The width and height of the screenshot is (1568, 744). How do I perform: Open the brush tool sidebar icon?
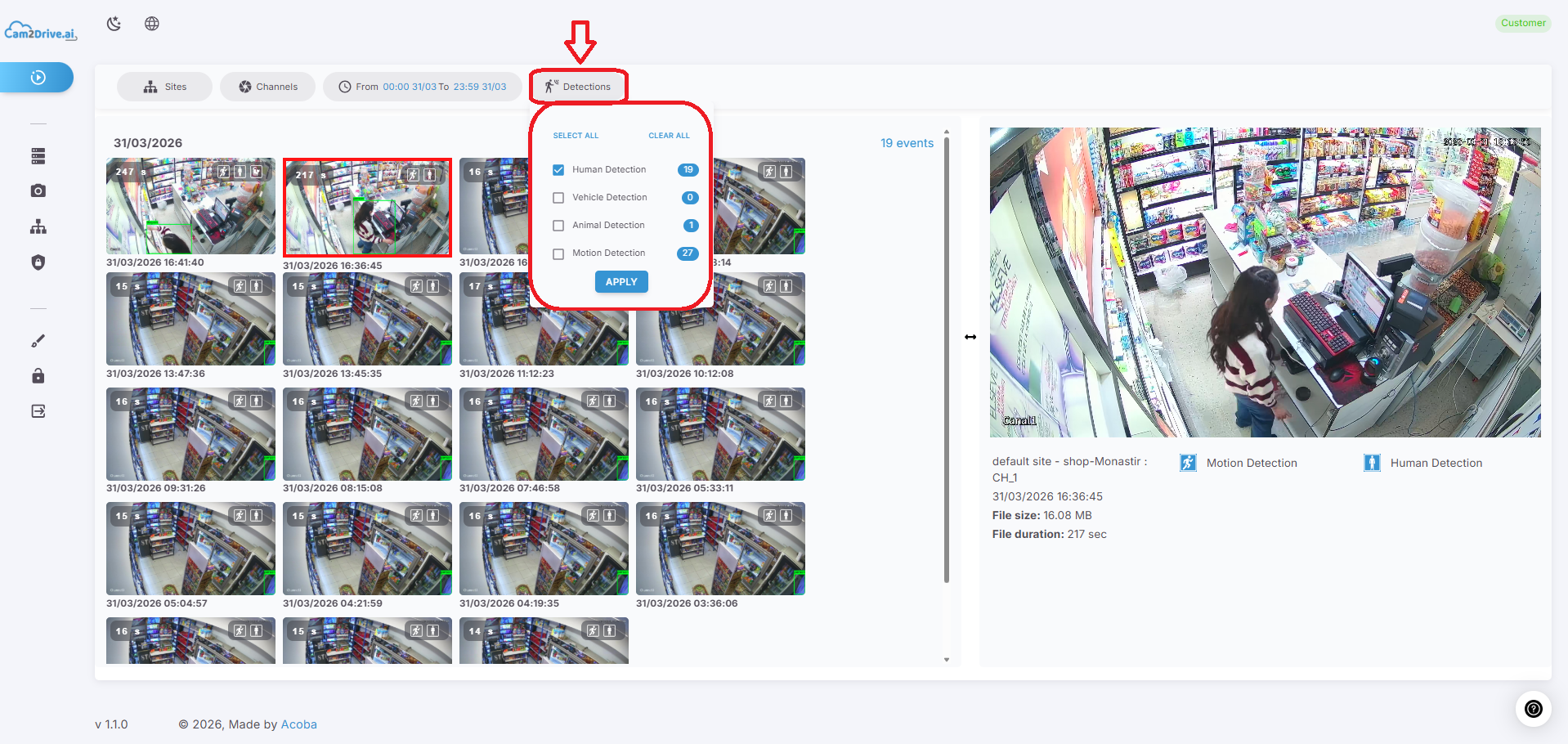[38, 341]
